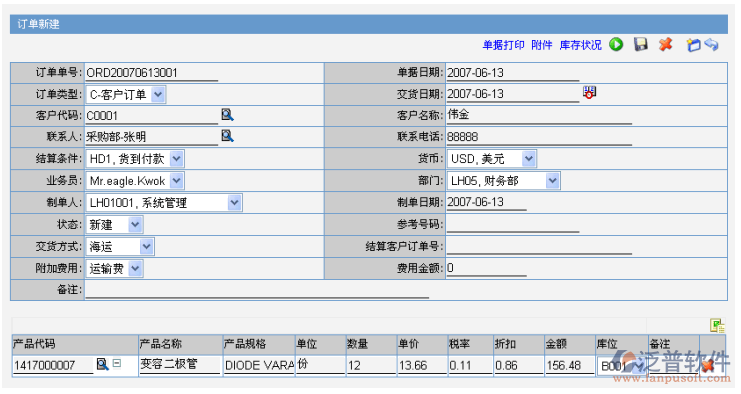Click the 库存状况 inventory status link
Image resolution: width=741 pixels, height=394 pixels.
point(580,45)
